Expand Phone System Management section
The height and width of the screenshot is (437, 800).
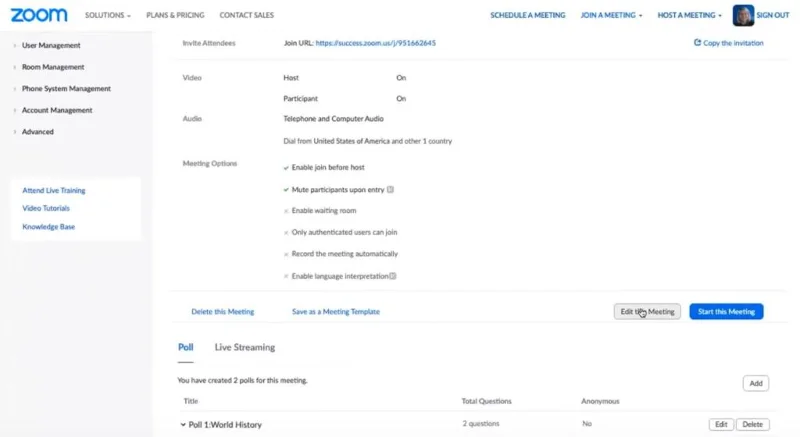point(66,89)
